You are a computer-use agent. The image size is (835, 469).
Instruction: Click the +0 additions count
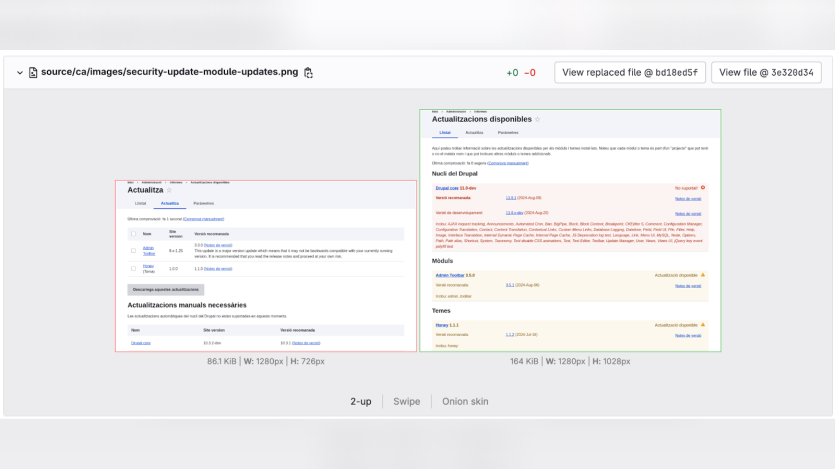tap(512, 72)
